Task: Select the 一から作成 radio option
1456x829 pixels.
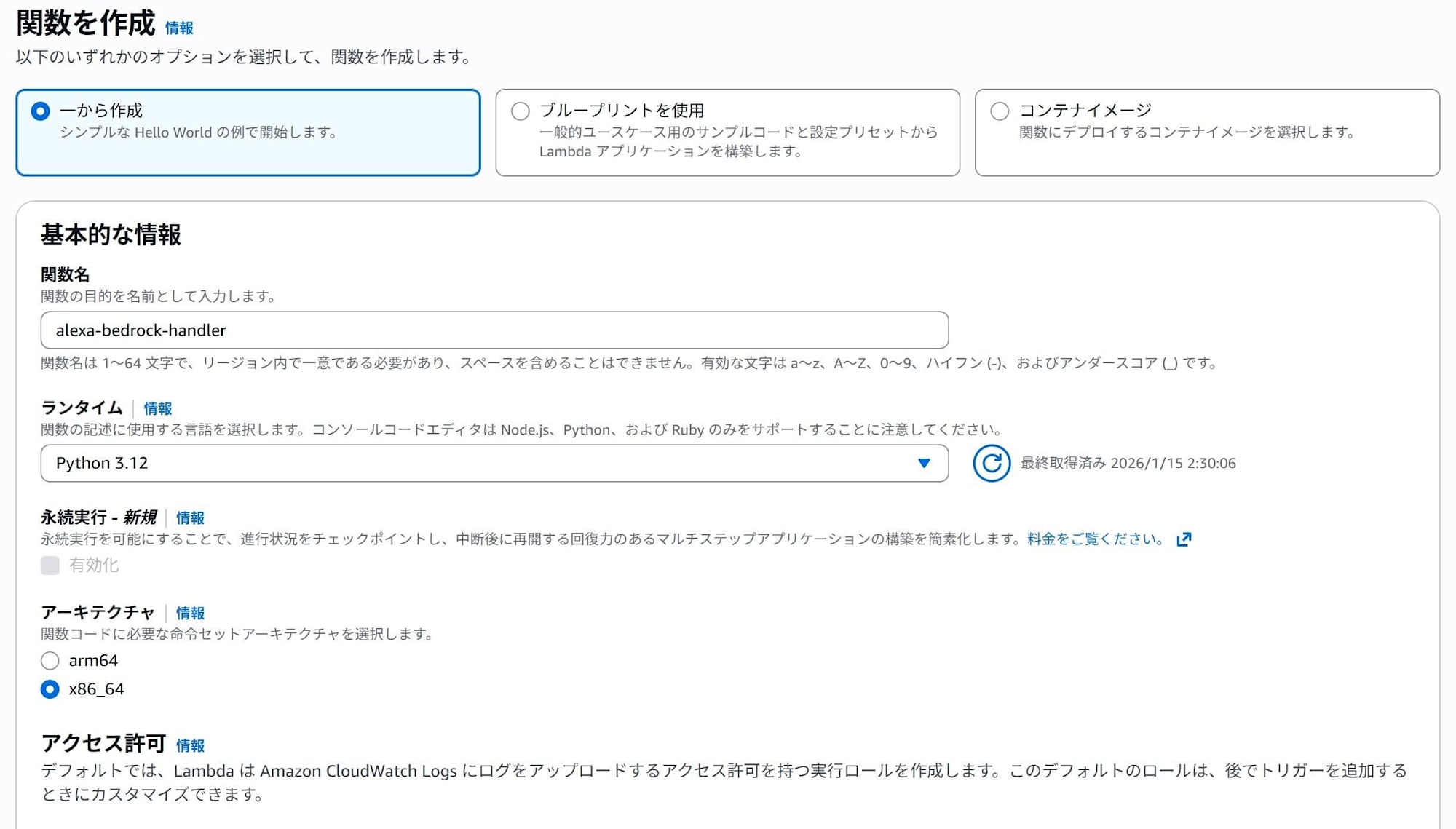Action: click(x=41, y=111)
